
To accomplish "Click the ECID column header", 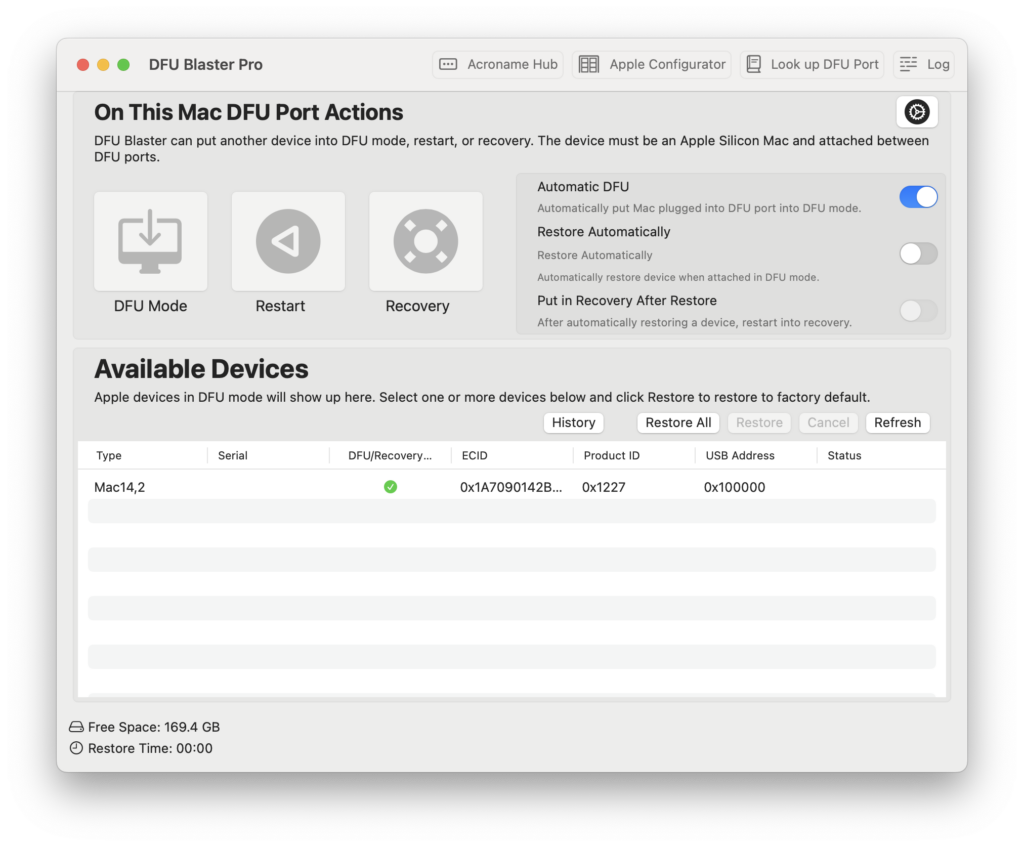I will (x=475, y=456).
